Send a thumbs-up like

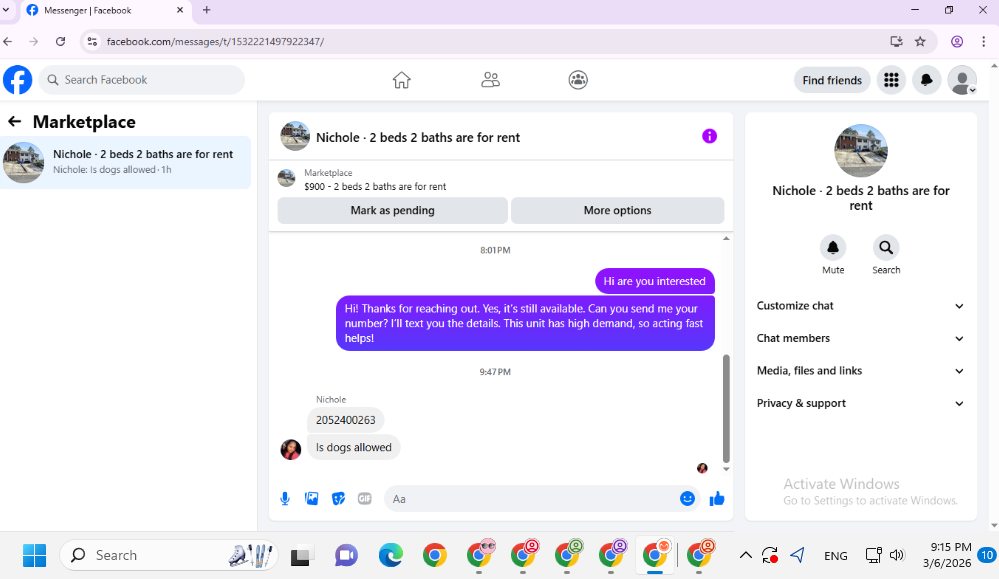pos(717,499)
